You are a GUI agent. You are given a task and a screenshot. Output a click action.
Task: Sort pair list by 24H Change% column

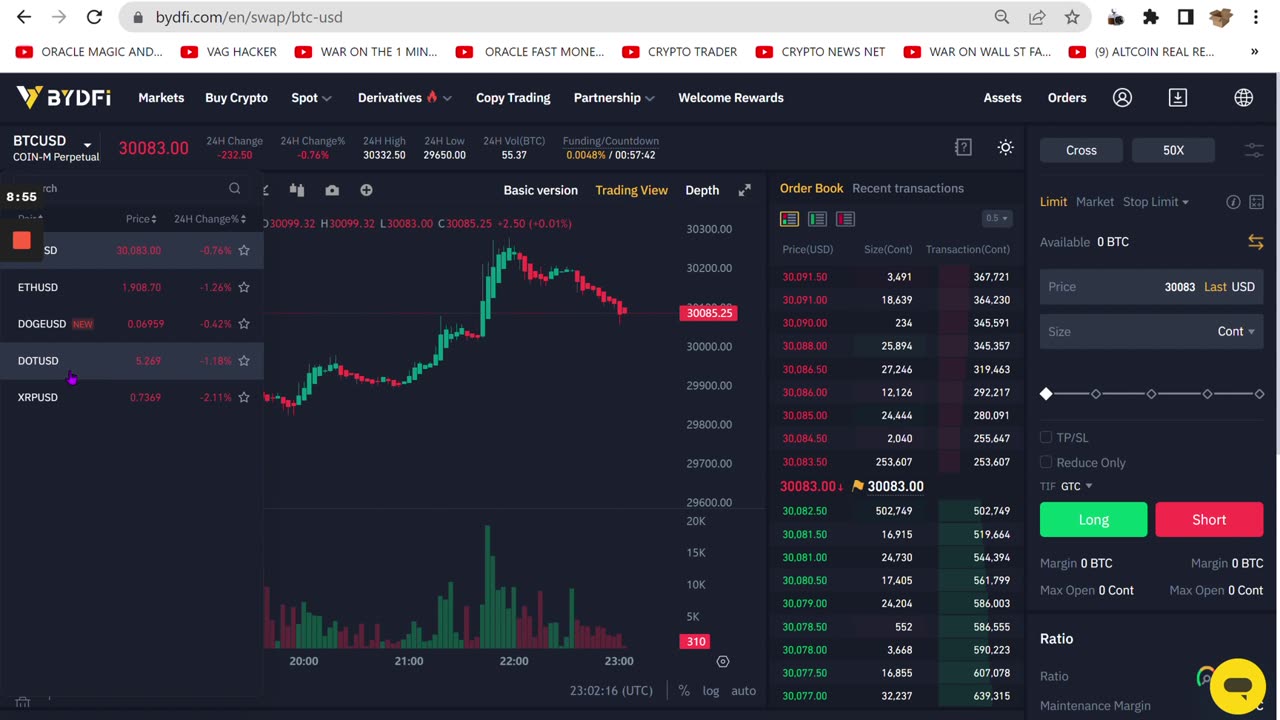(x=210, y=219)
